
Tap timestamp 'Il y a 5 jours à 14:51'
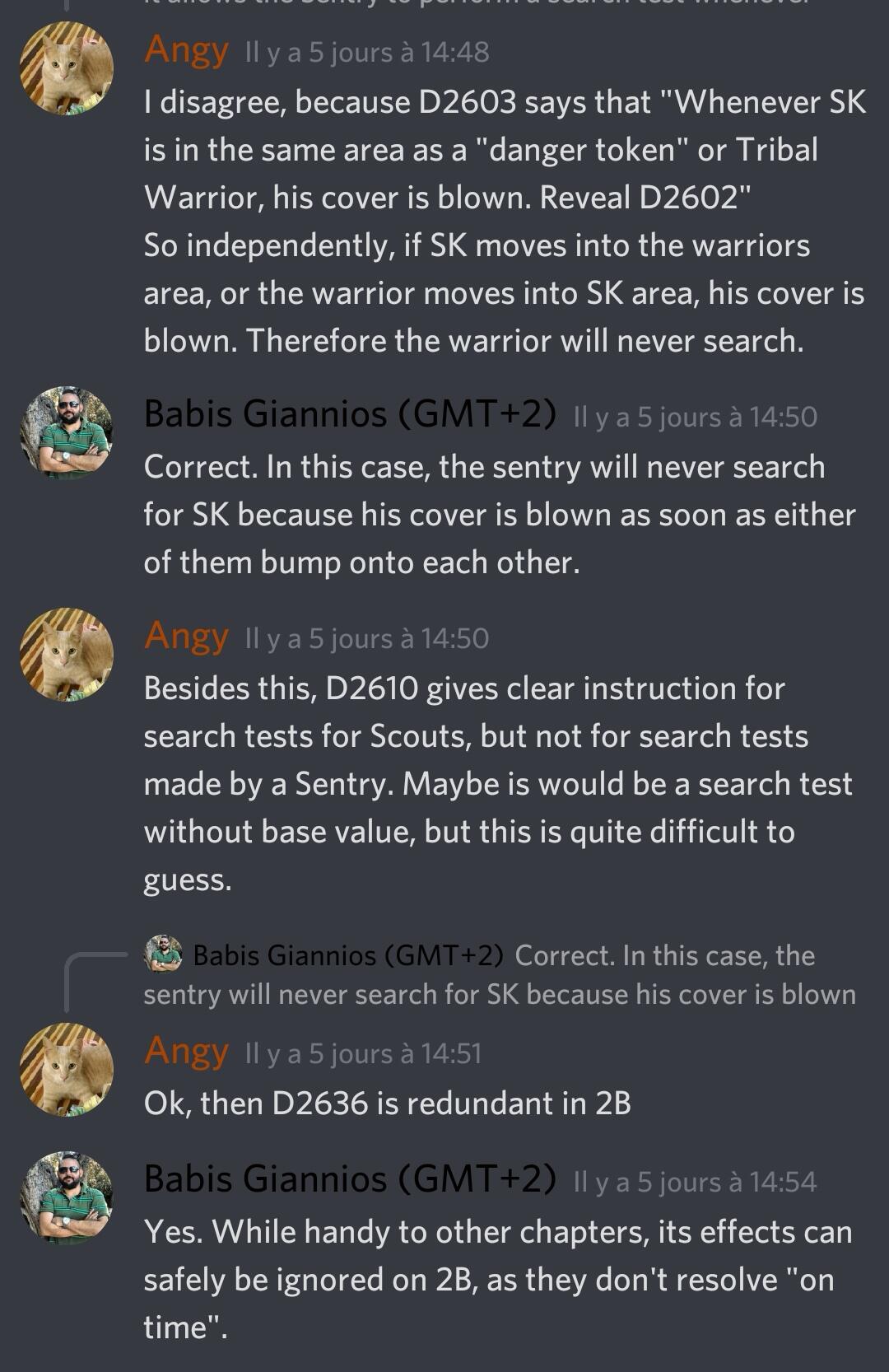(x=363, y=1054)
